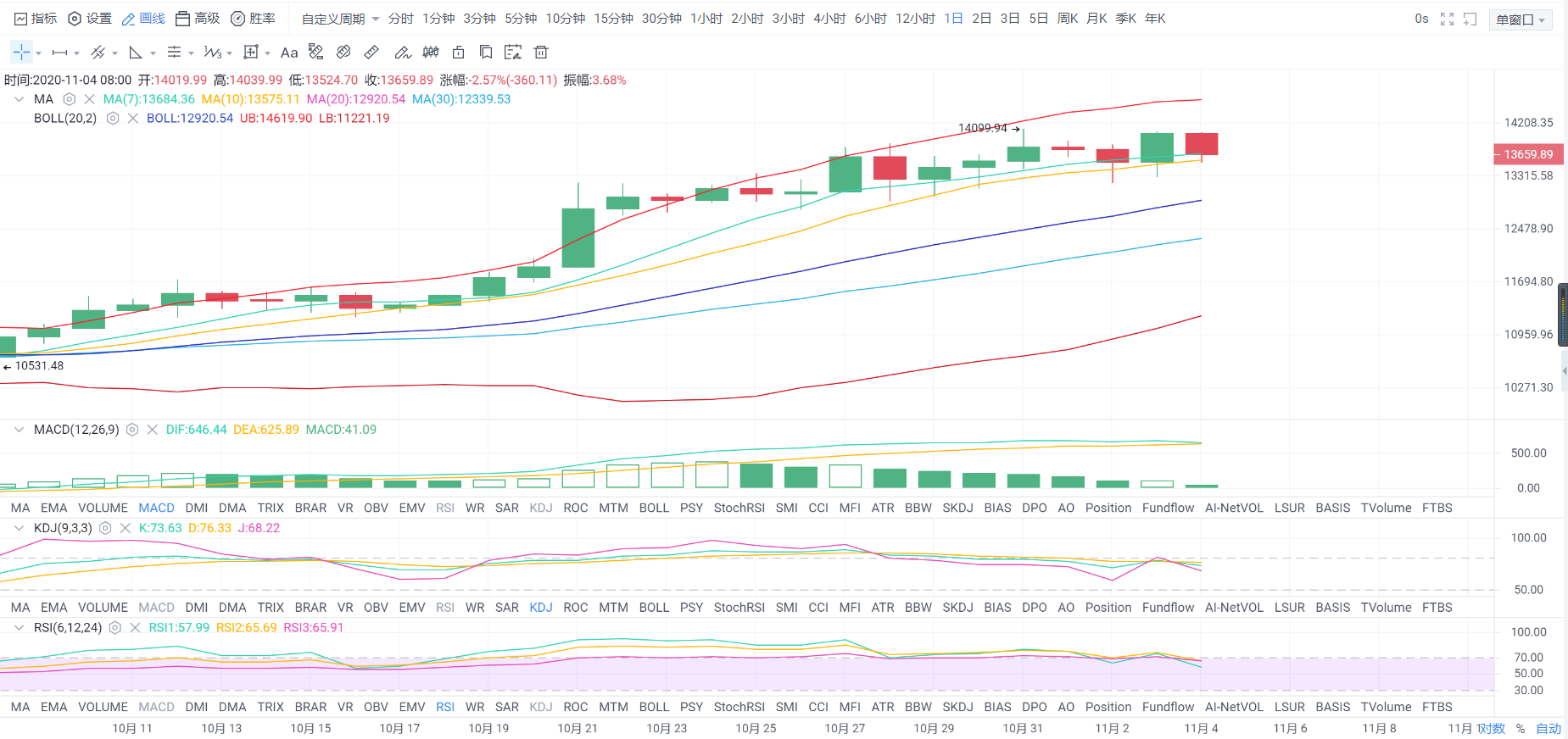Open the 单窗口 window layout dropdown

[1520, 19]
